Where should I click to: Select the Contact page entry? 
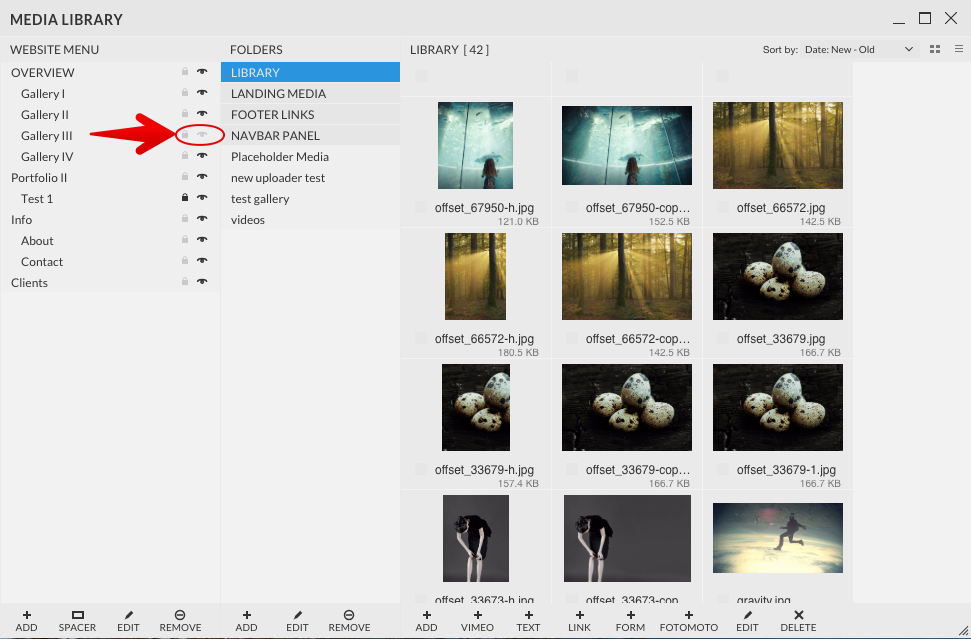41,261
